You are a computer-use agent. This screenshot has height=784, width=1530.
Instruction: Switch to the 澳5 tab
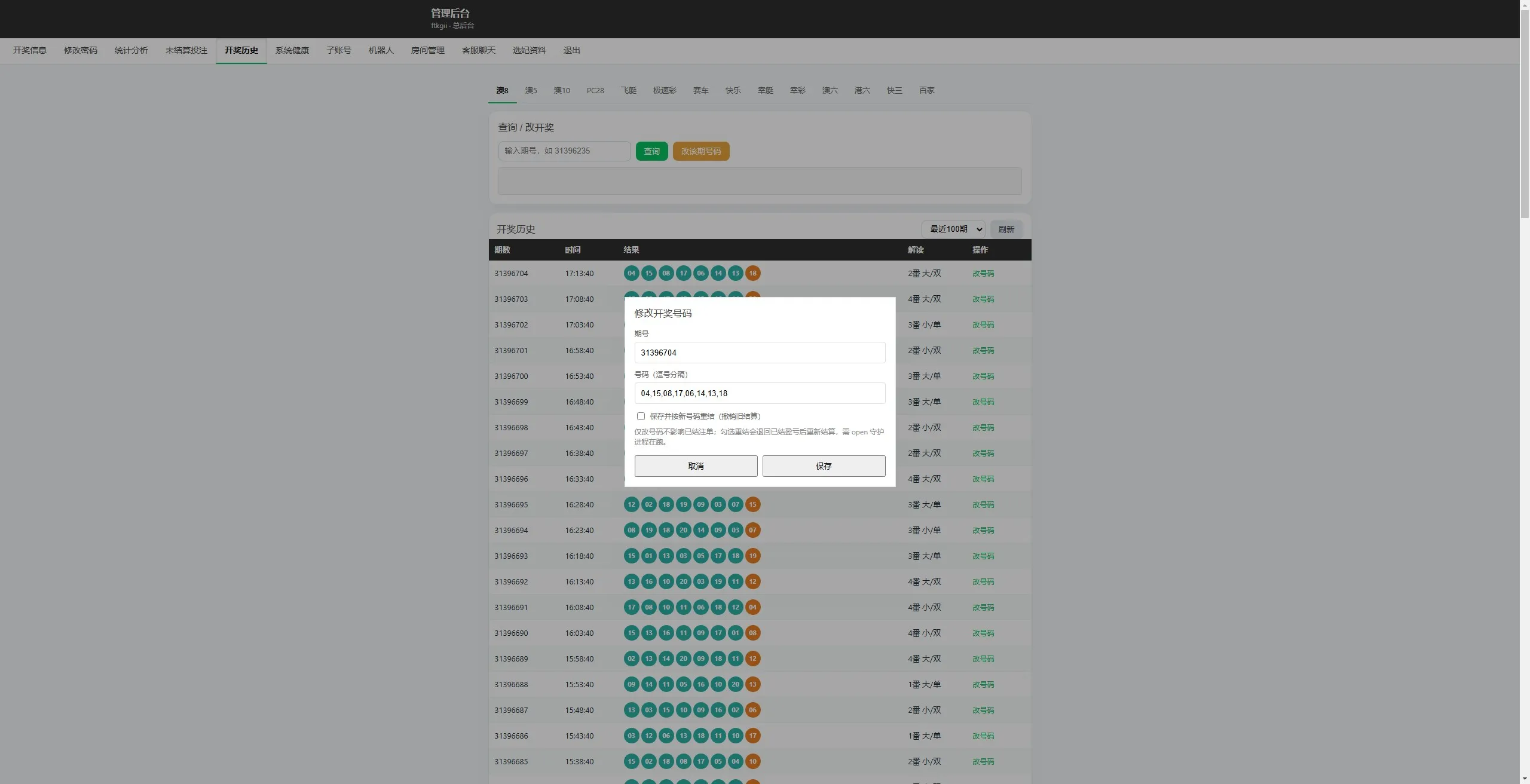(531, 90)
